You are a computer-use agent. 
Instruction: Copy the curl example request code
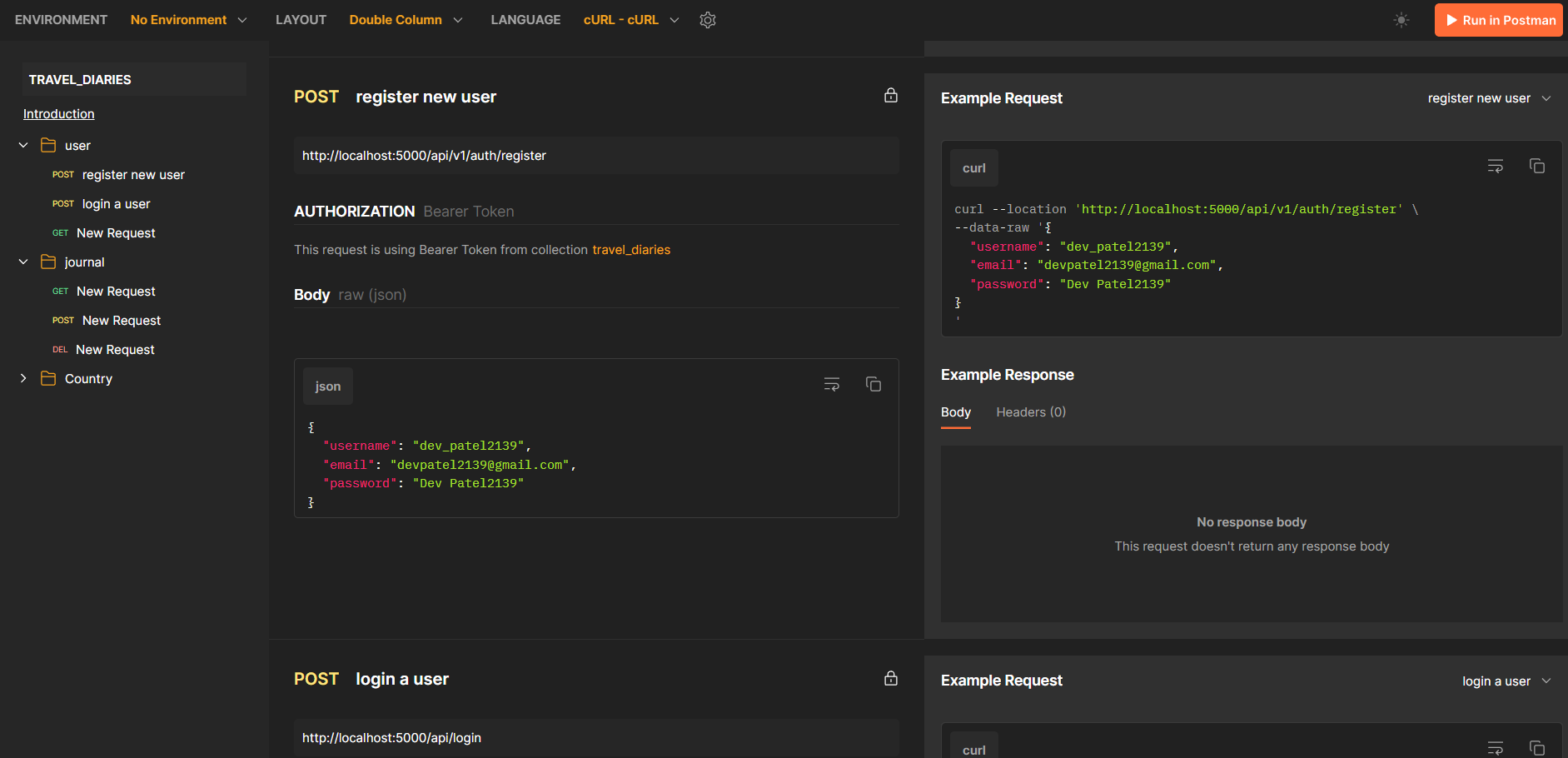(x=1537, y=167)
